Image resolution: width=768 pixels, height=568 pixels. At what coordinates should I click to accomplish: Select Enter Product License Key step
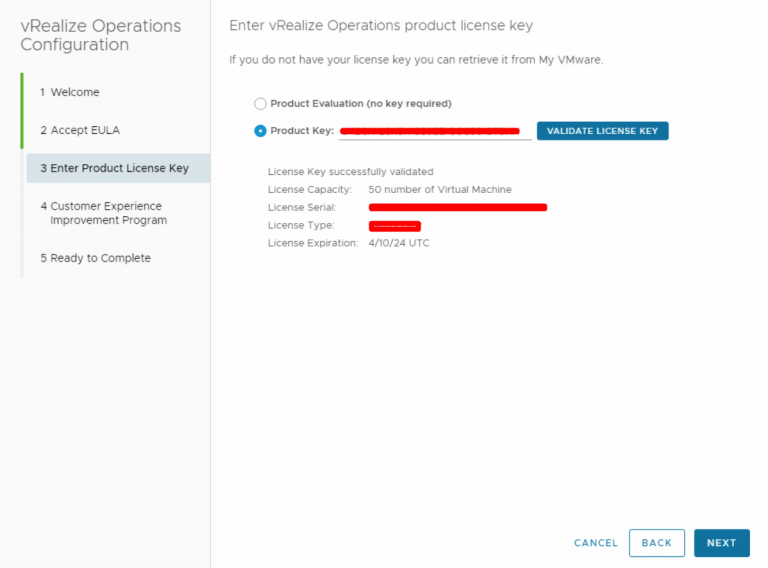pyautogui.click(x=114, y=168)
